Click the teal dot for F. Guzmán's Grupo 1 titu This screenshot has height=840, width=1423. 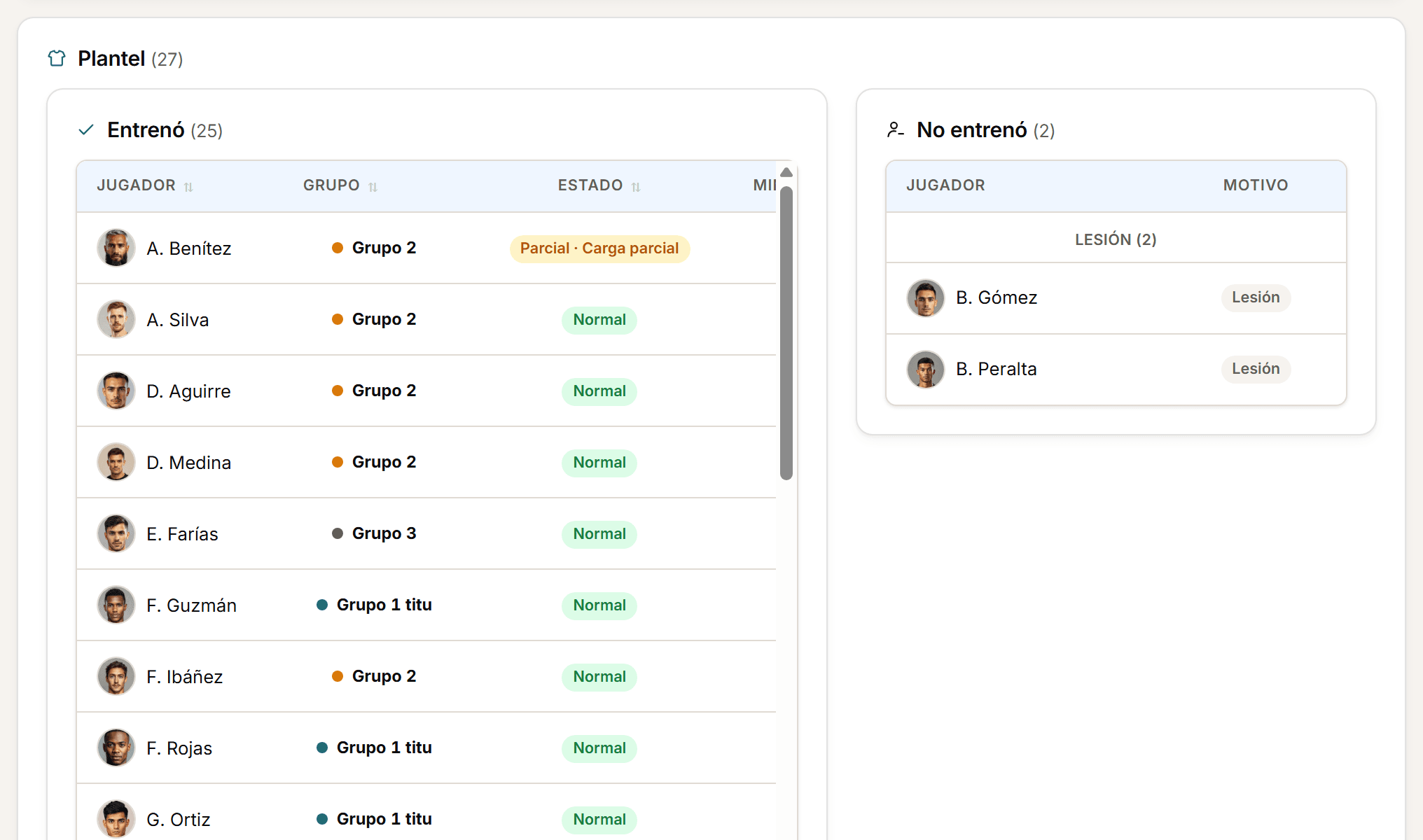click(322, 605)
